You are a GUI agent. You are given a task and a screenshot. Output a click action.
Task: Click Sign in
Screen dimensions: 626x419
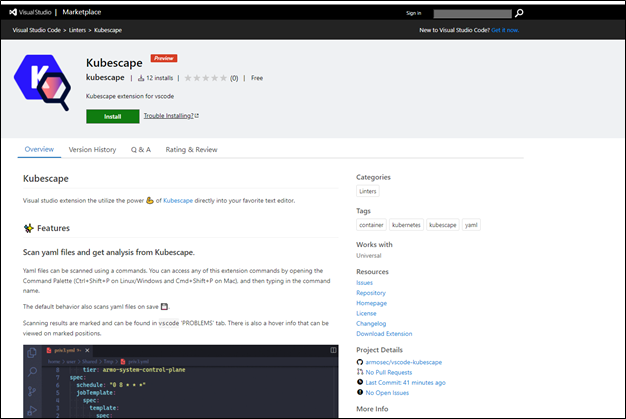pos(414,13)
